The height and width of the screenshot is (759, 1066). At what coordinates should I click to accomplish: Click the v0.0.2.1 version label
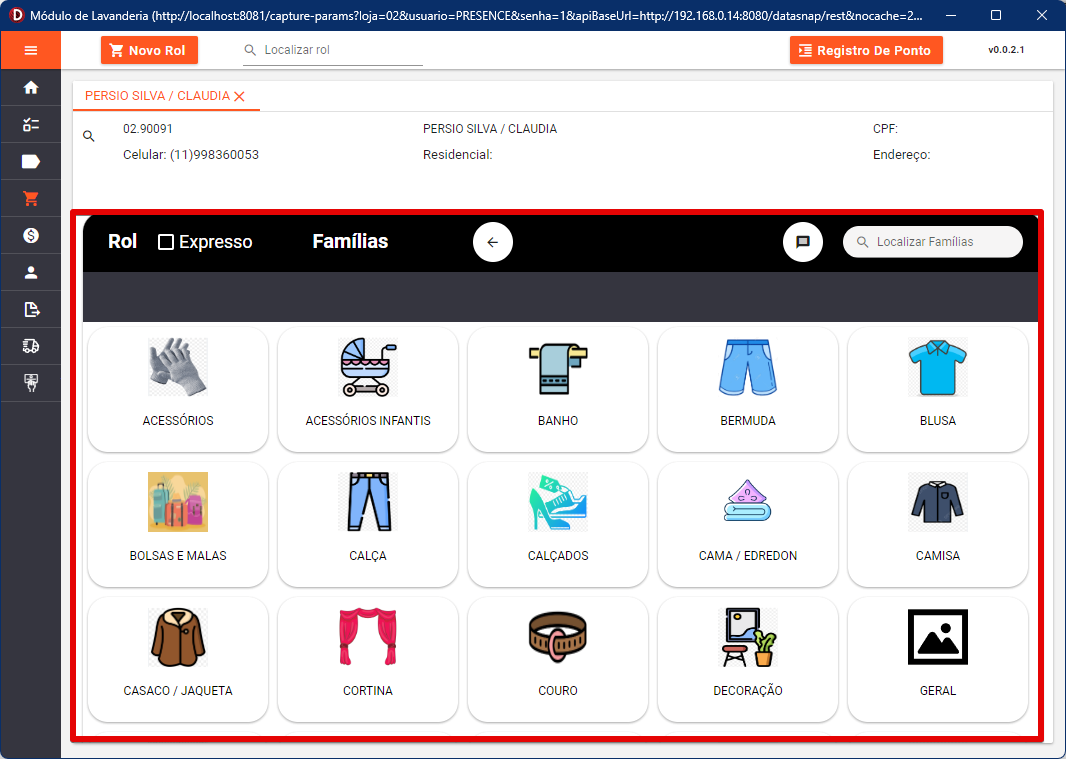[1006, 50]
